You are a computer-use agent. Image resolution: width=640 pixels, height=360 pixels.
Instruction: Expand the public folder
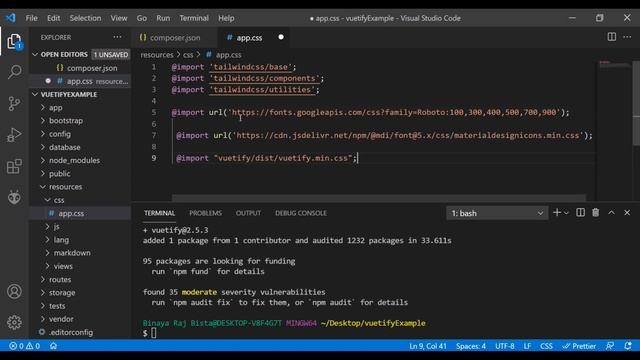80,173
